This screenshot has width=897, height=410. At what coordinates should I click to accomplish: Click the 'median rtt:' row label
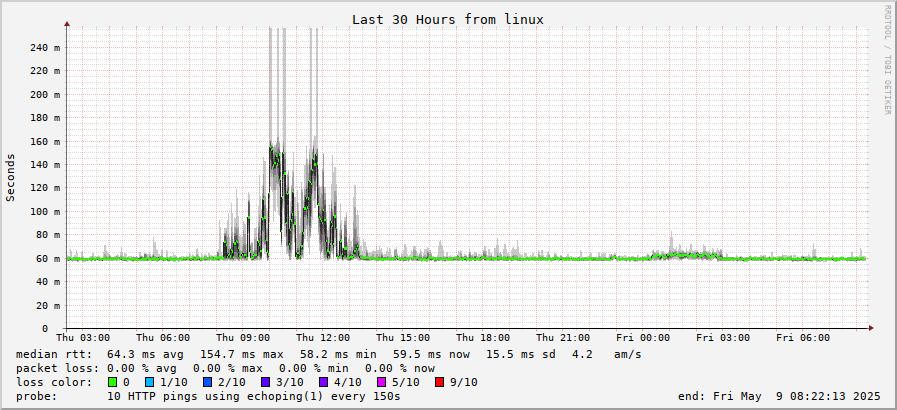[x=54, y=355]
